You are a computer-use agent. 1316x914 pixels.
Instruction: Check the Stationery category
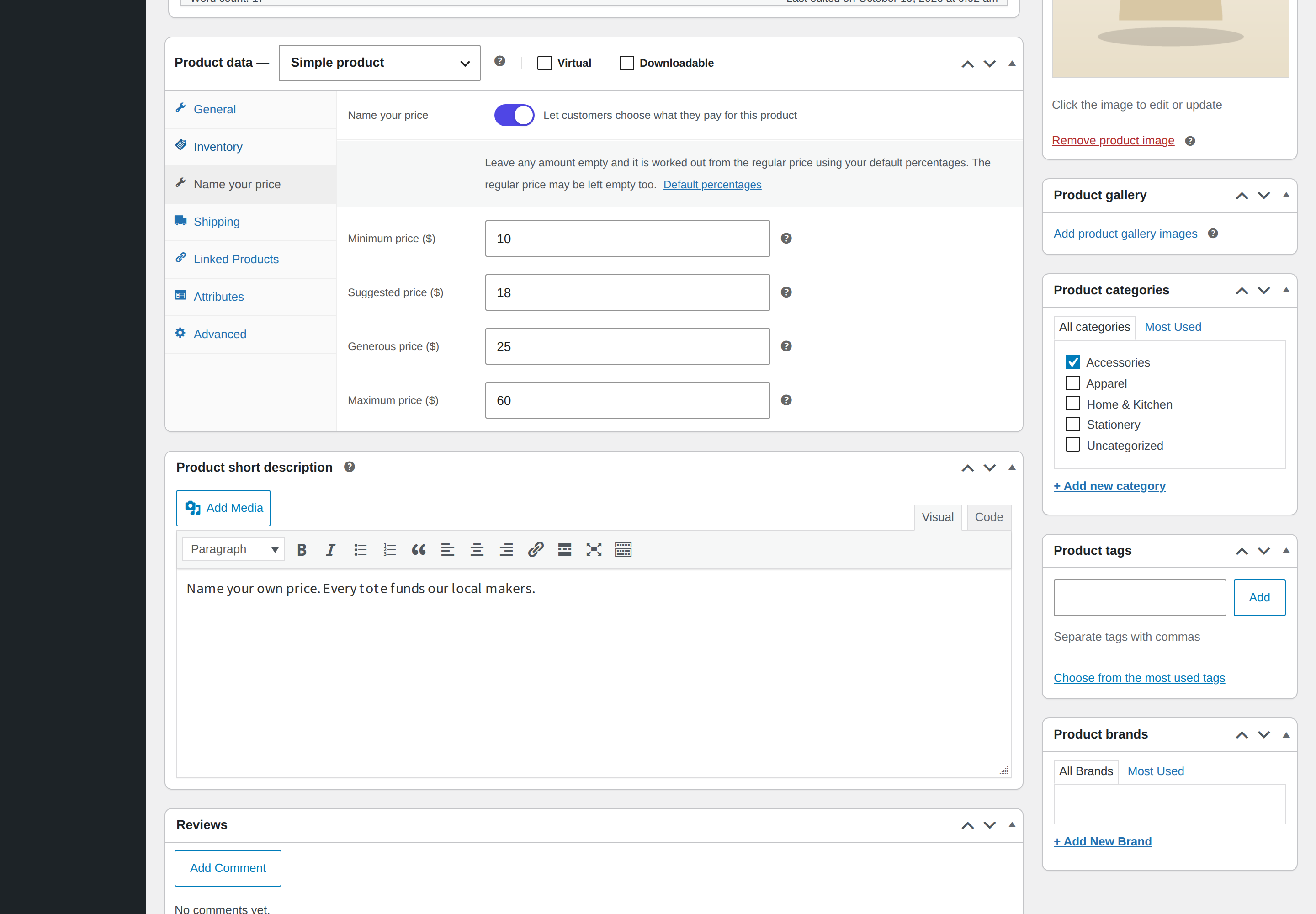pos(1072,425)
